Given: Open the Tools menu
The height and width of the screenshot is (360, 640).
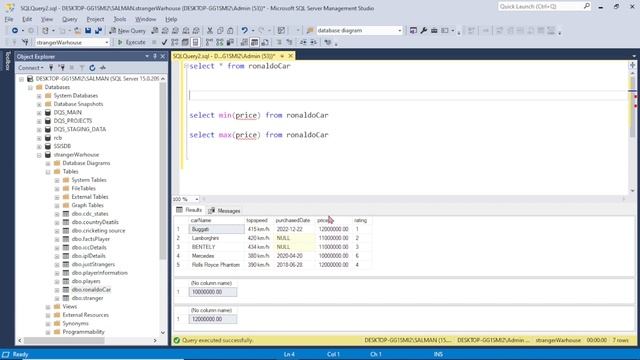Looking at the screenshot, I should click(x=120, y=19).
